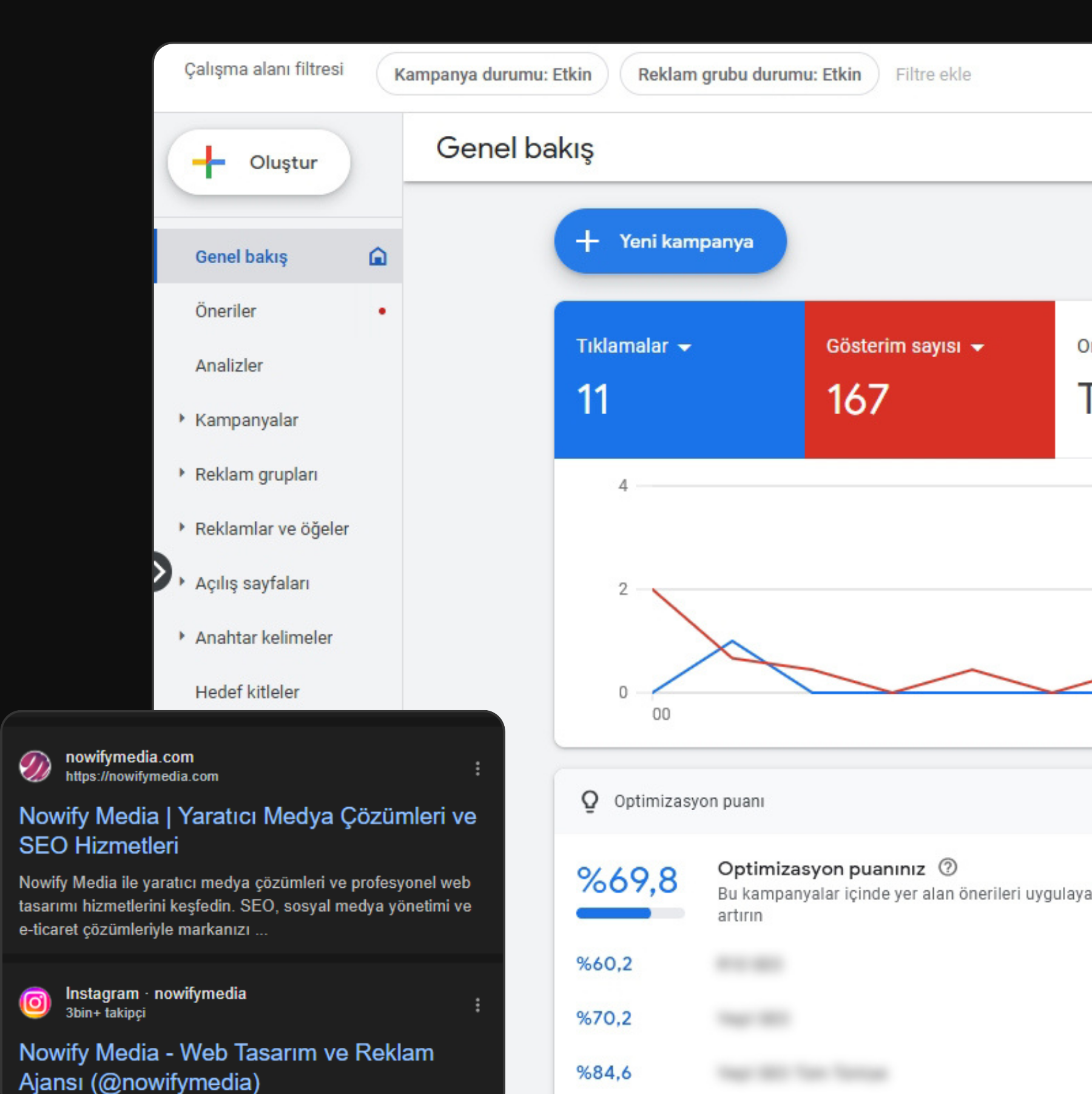The width and height of the screenshot is (1092, 1094).
Task: Click the help icon next to Optimizasyon puanınız
Action: [x=947, y=868]
